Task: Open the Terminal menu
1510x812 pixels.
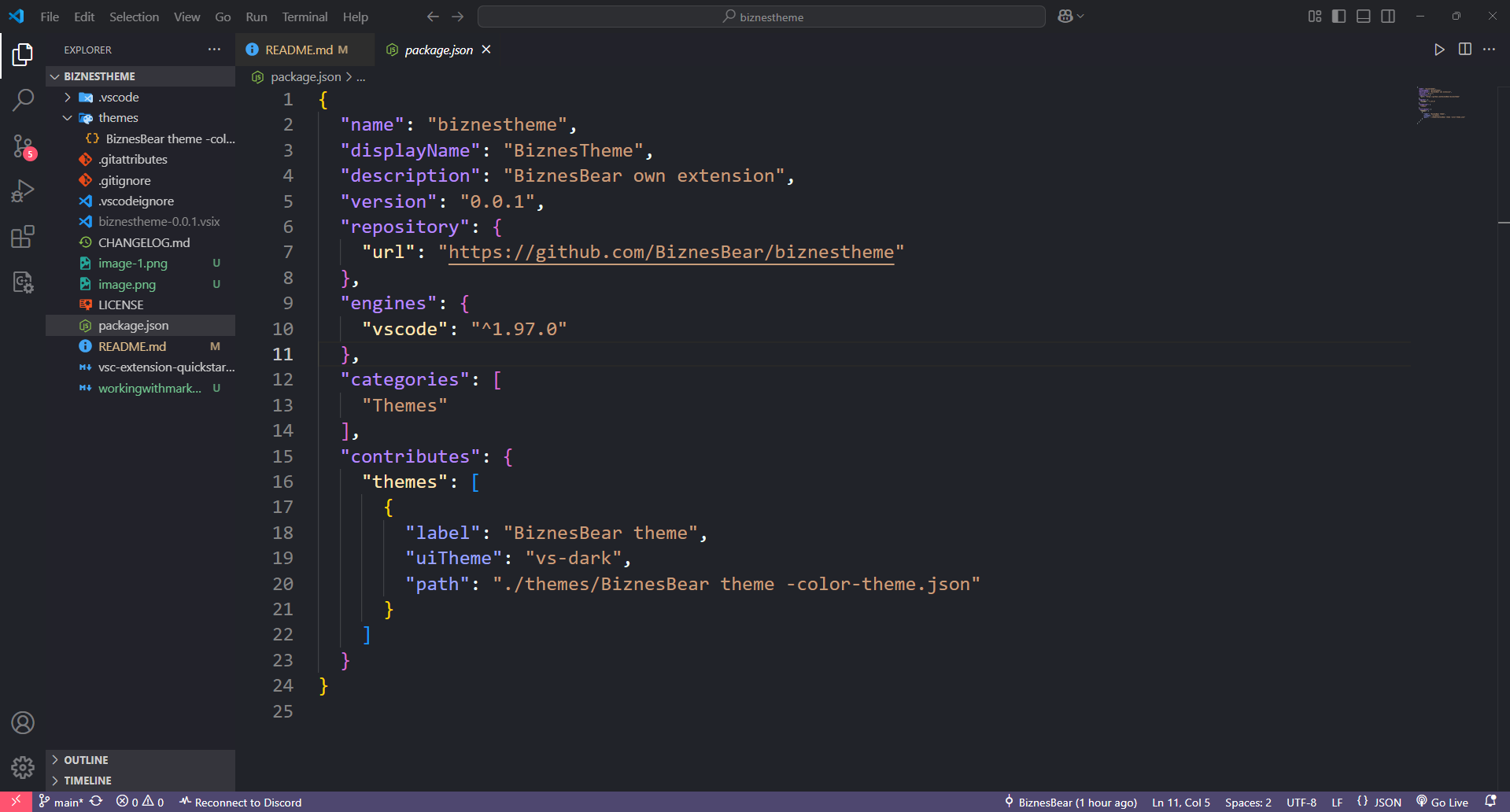Action: coord(305,17)
